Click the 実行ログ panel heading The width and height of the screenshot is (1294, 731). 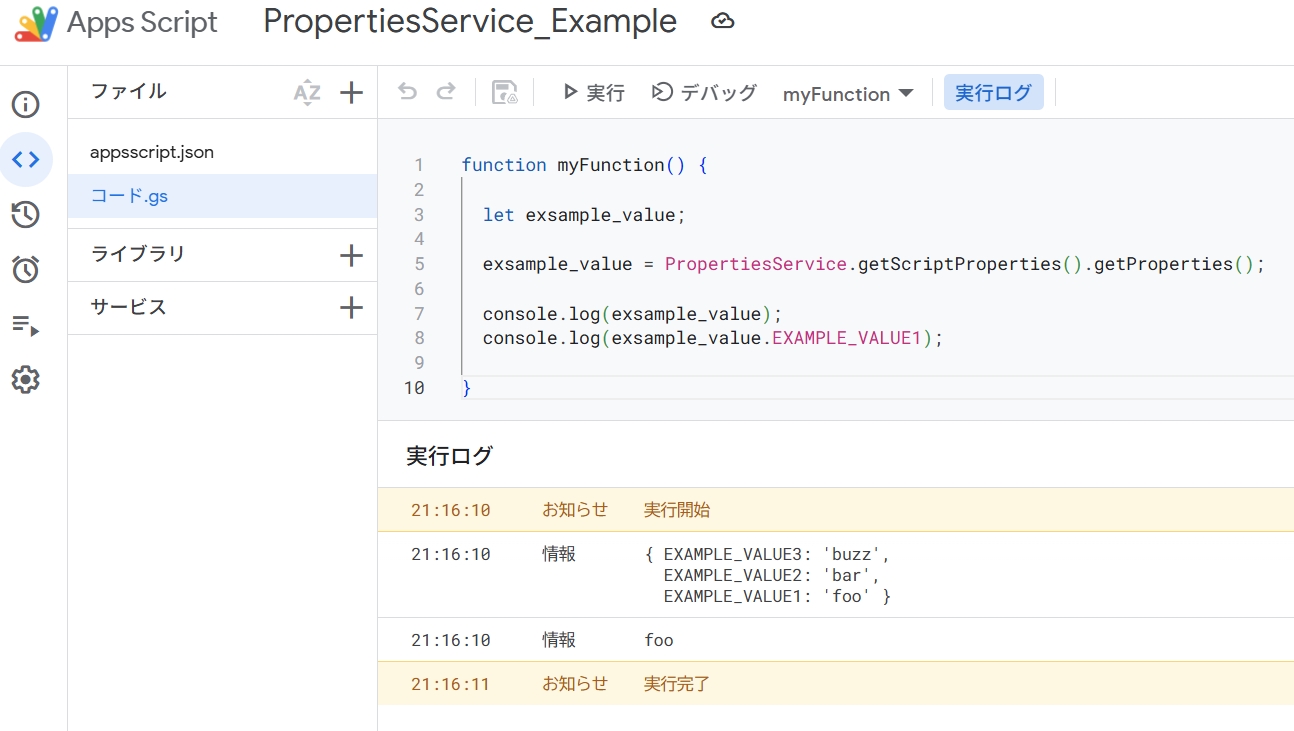(x=449, y=457)
